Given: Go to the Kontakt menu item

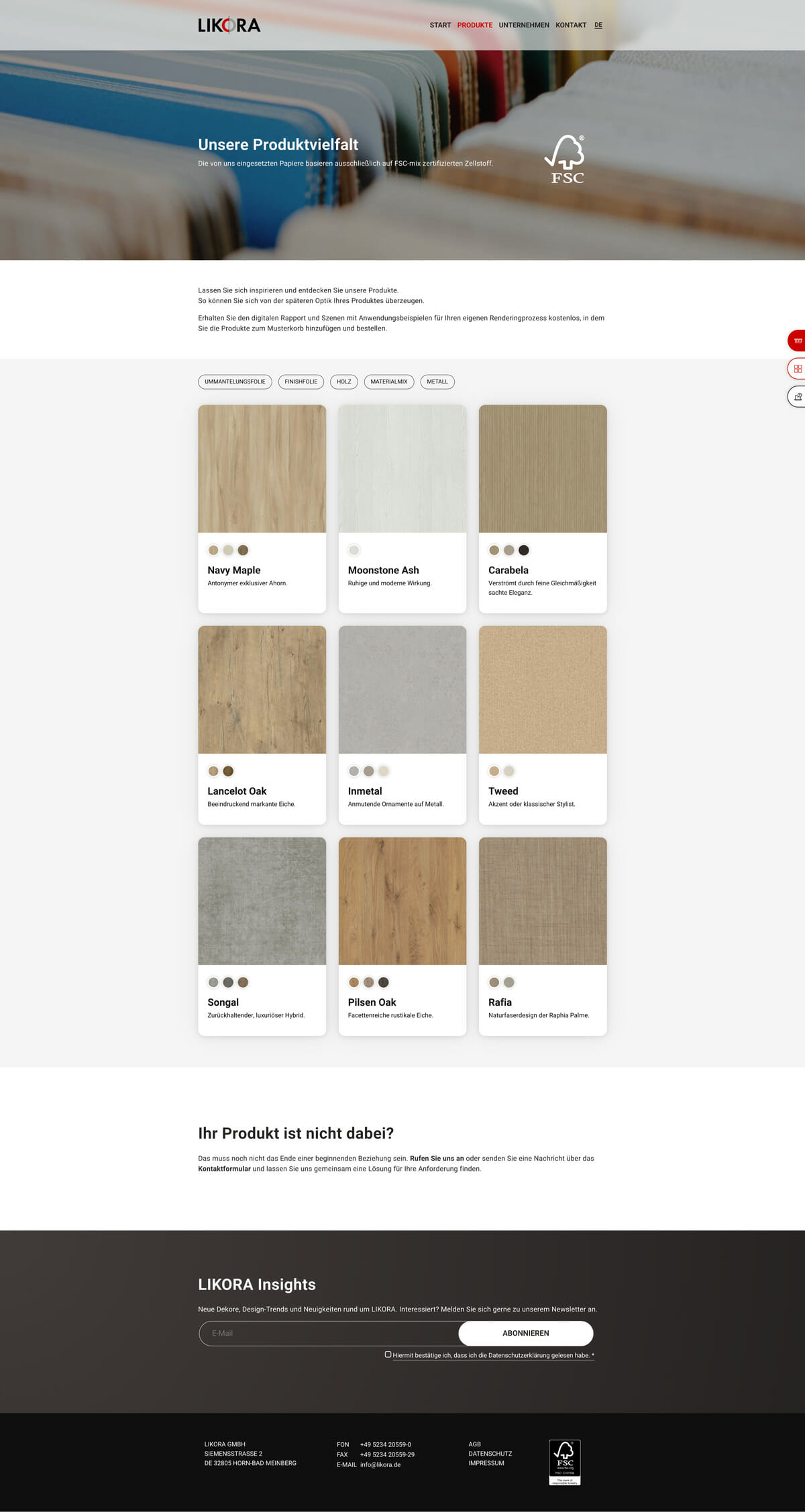Looking at the screenshot, I should [x=570, y=25].
